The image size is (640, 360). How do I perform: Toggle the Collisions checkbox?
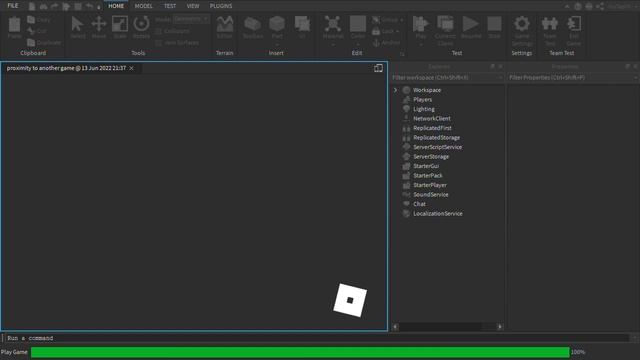coord(158,31)
